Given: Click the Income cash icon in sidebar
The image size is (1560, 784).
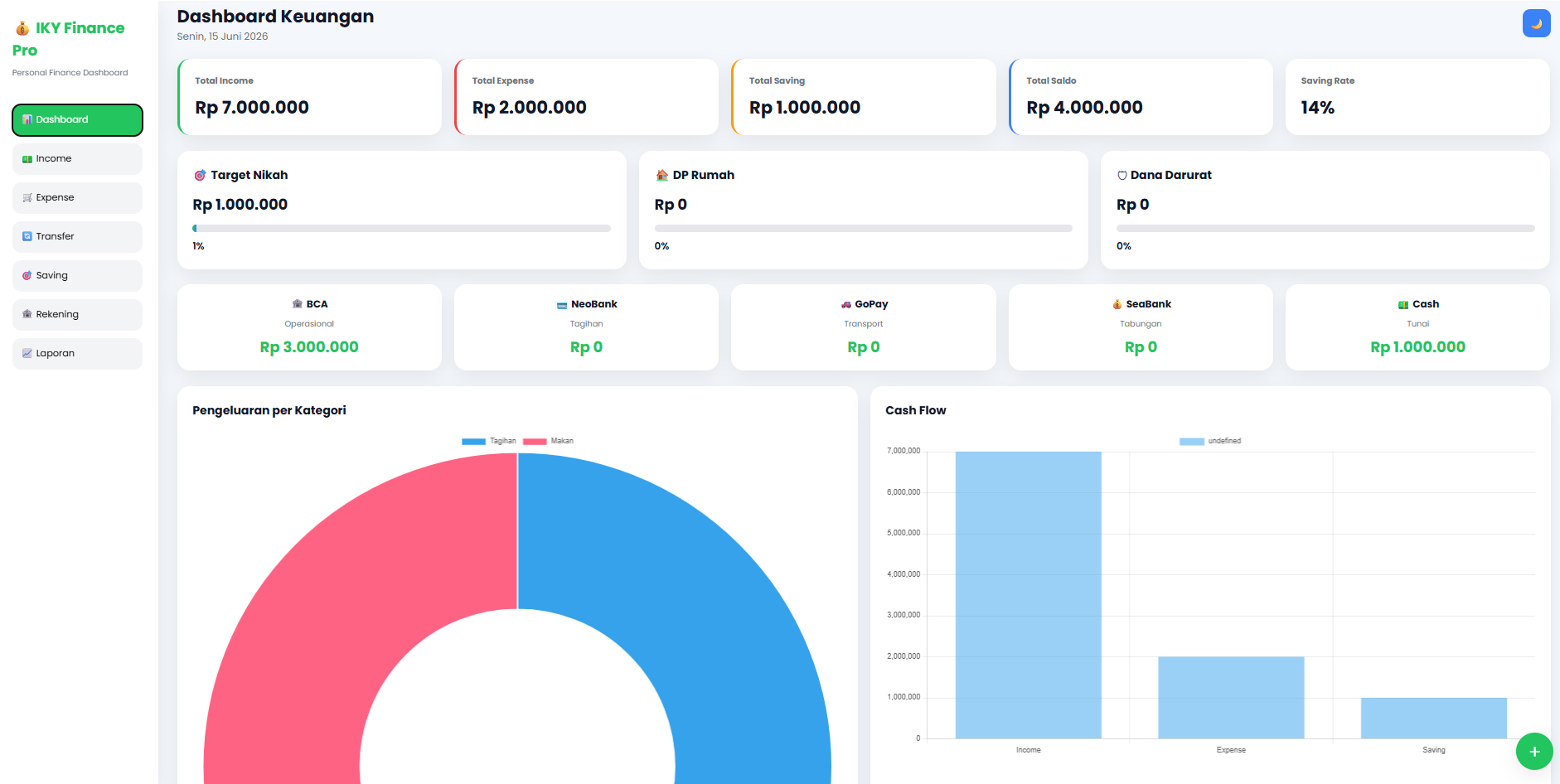Looking at the screenshot, I should (27, 158).
